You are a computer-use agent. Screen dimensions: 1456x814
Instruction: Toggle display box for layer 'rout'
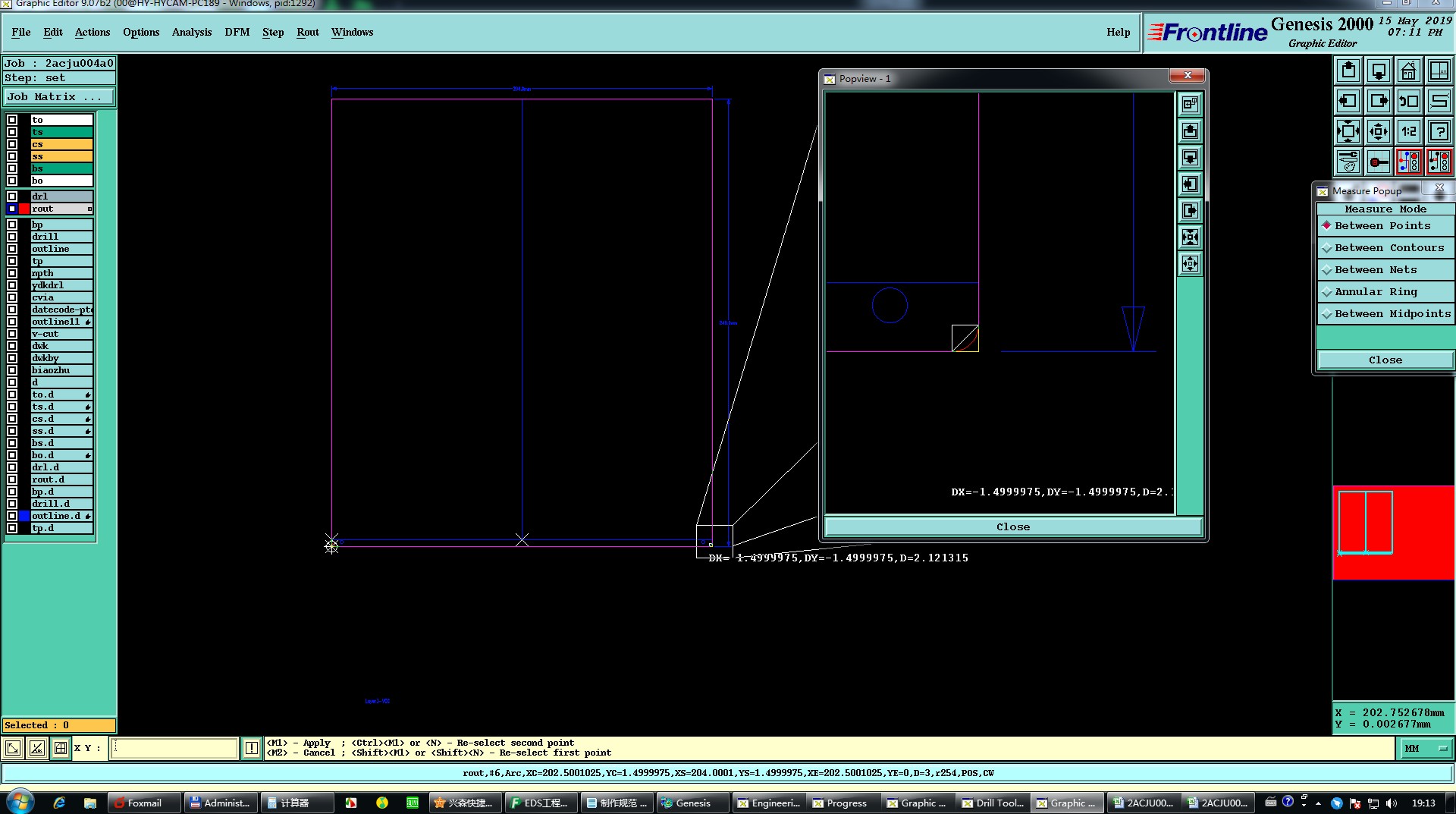point(12,209)
